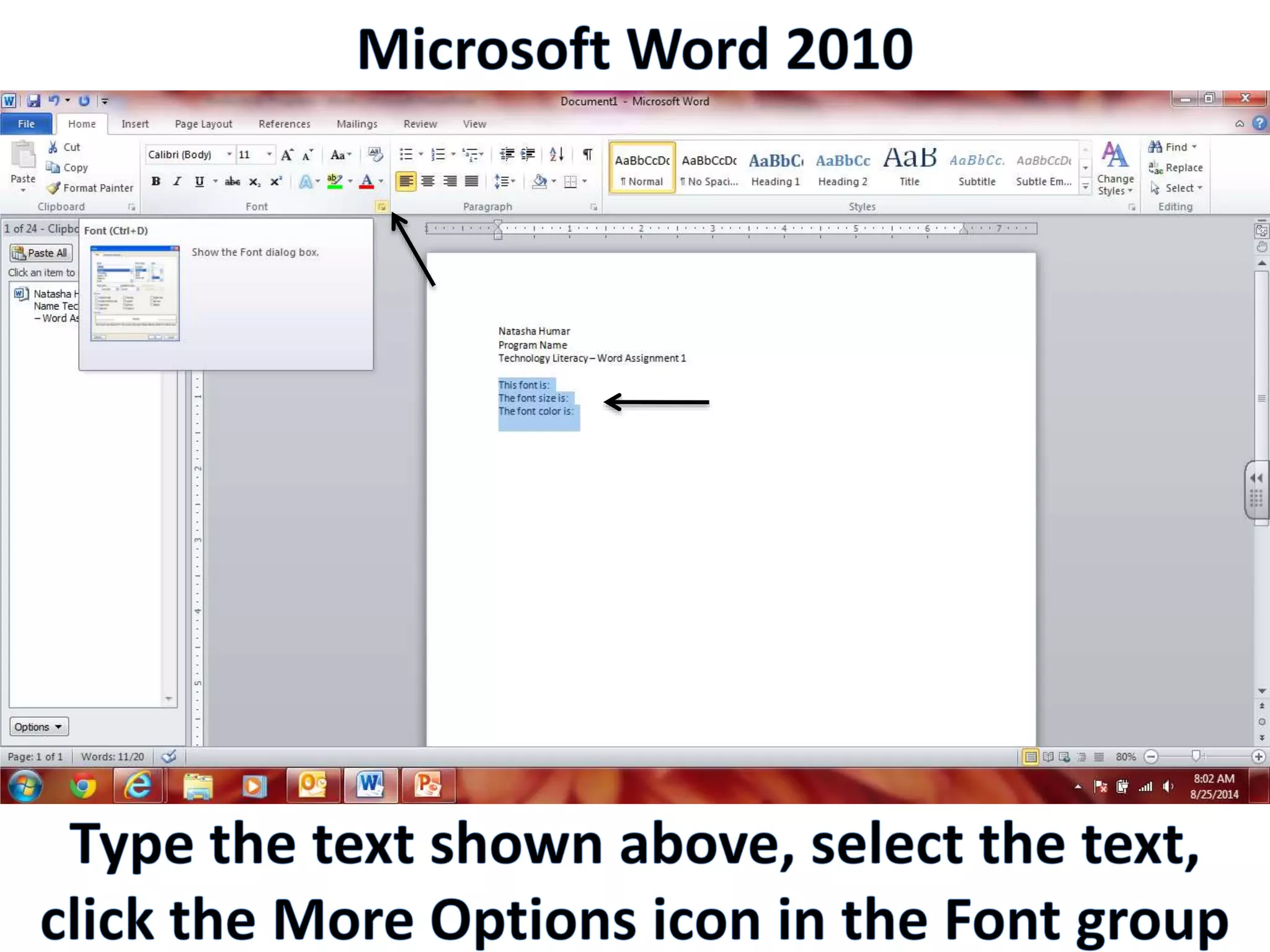Open the font name combo box
This screenshot has height=952, width=1270.
[190, 154]
